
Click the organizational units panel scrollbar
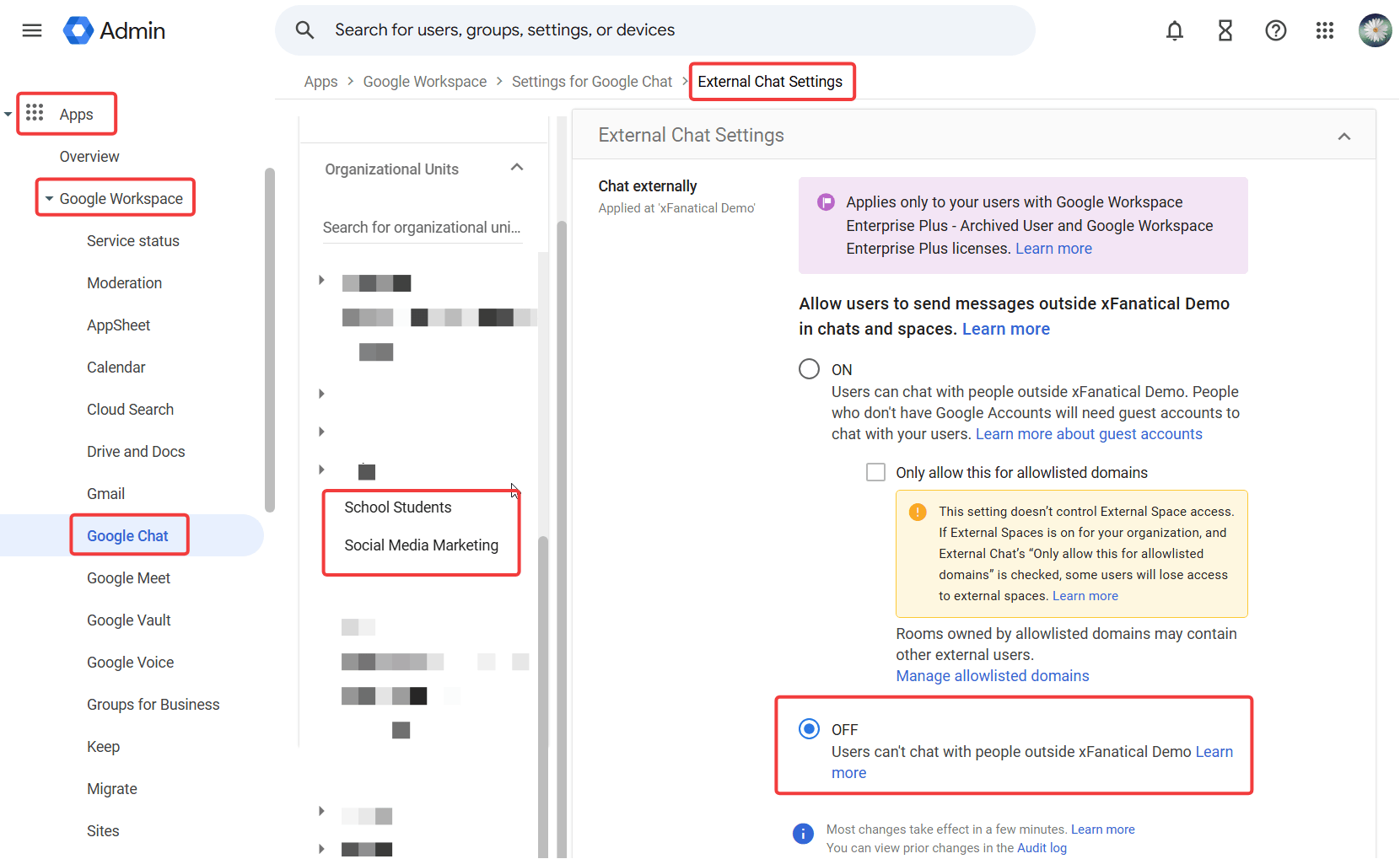tap(543, 695)
